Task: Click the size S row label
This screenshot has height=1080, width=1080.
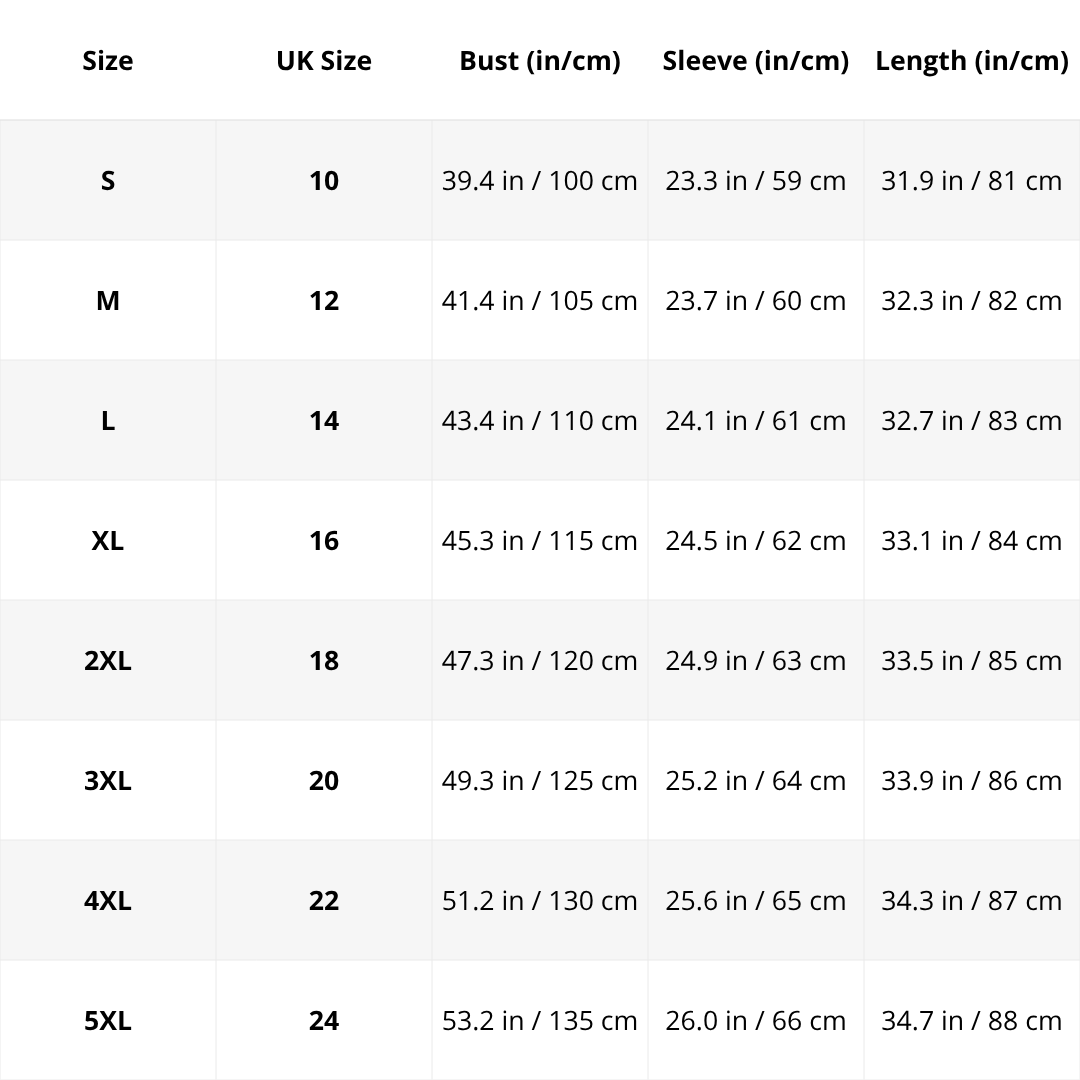Action: tap(108, 181)
